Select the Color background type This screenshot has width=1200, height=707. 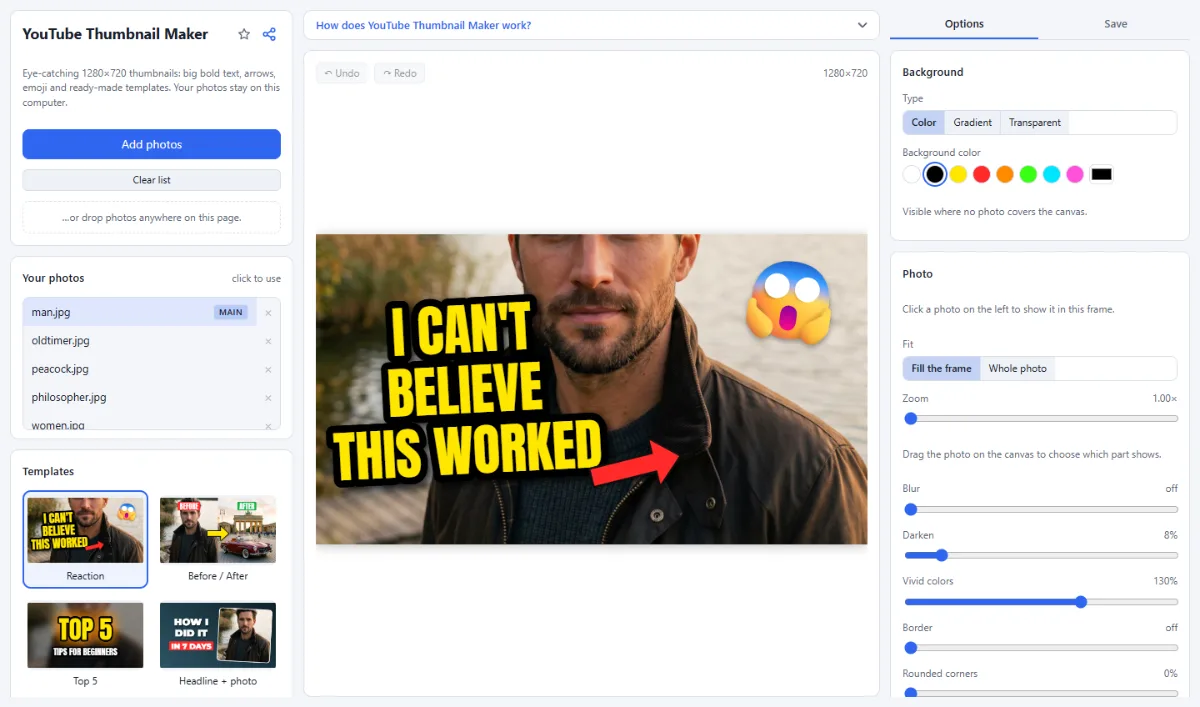point(924,122)
